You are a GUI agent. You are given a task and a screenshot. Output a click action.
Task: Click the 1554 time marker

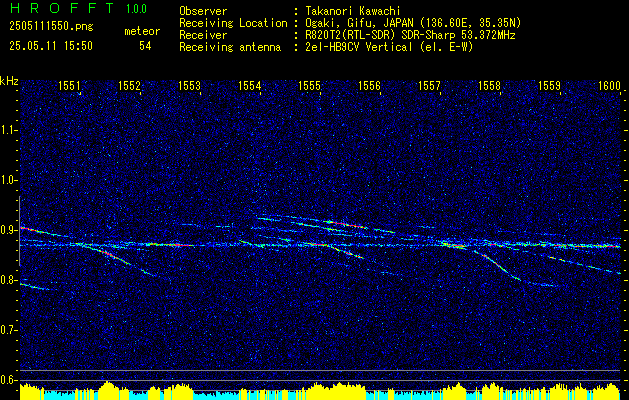[x=250, y=85]
